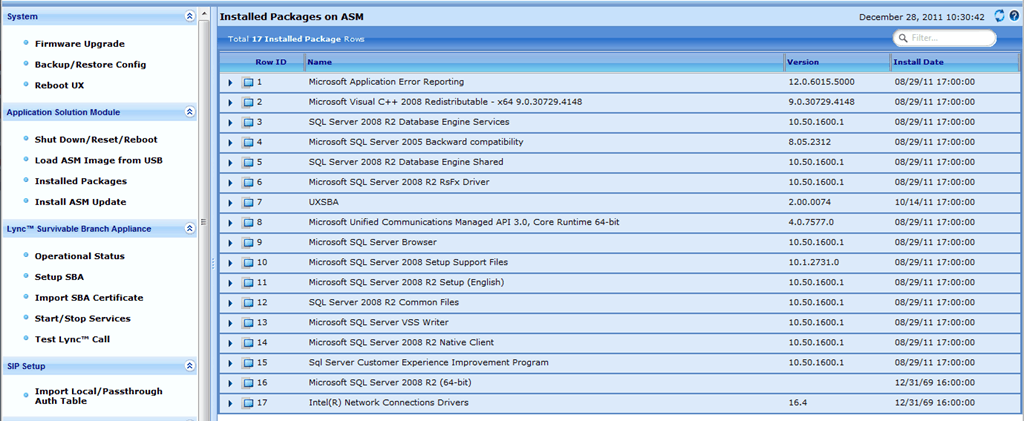Collapse the Application Solution Module section
The height and width of the screenshot is (421, 1024).
[x=190, y=113]
